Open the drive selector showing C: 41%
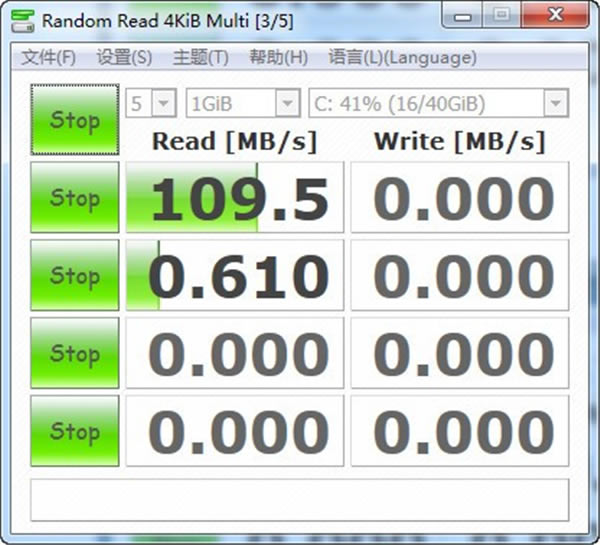 438,103
